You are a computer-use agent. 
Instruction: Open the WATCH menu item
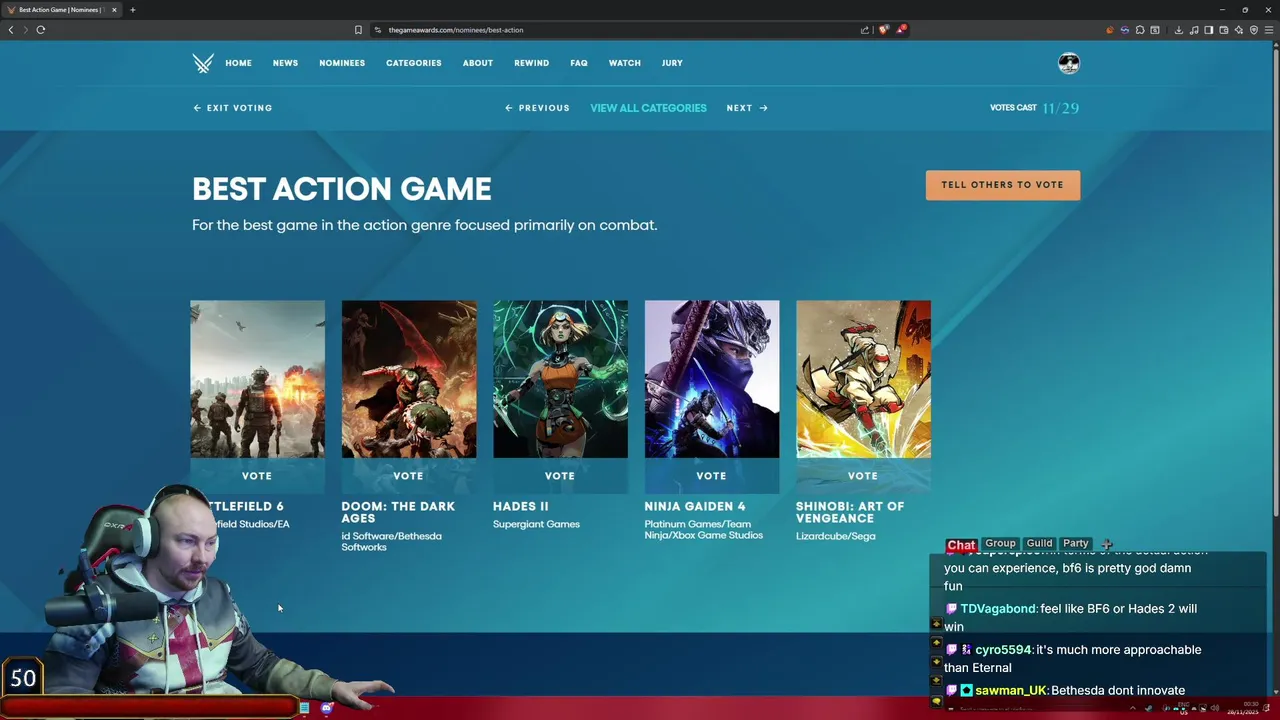[x=625, y=63]
